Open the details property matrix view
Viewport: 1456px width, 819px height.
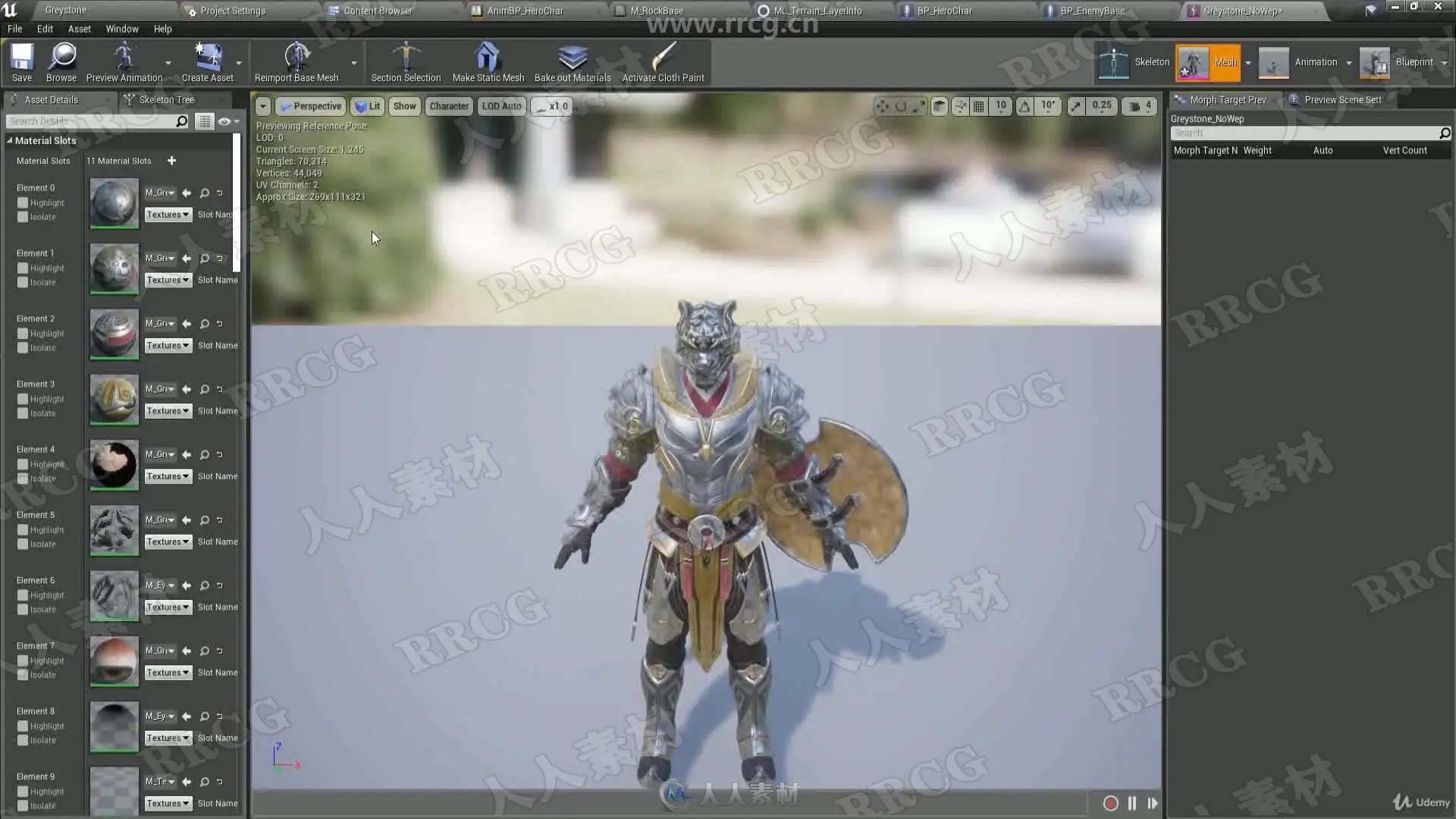[x=205, y=121]
